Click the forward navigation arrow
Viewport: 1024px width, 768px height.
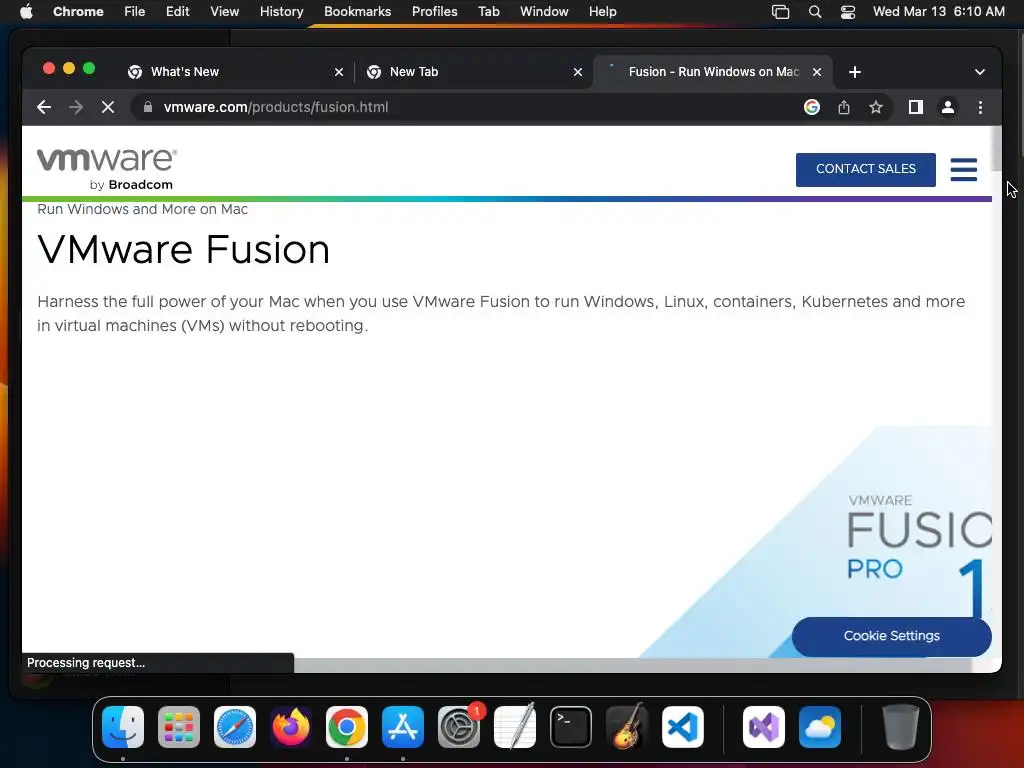tap(76, 107)
